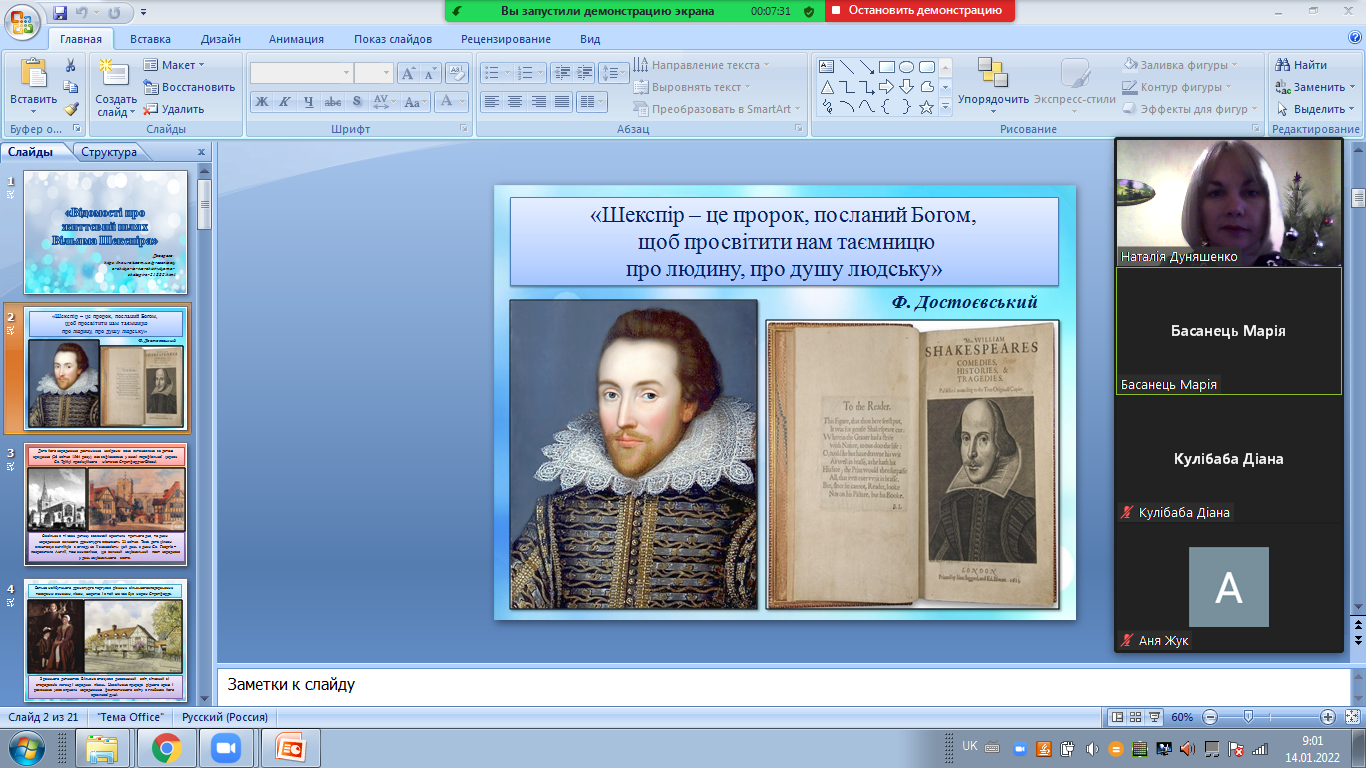This screenshot has width=1366, height=768.
Task: Increase list indent level icon
Action: pos(585,73)
